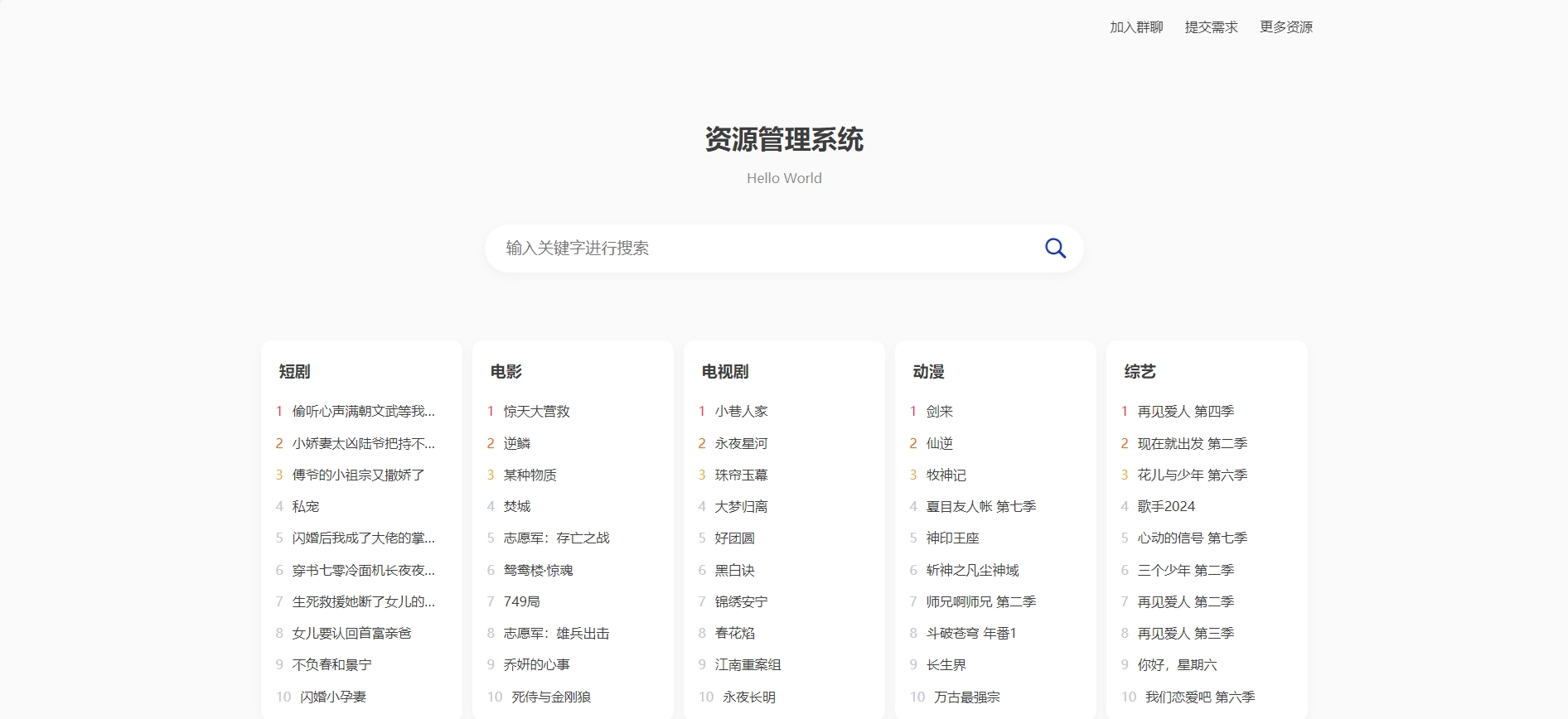The image size is (1568, 719).
Task: Select 惊天大营救 in the 电影 list
Action: (536, 412)
